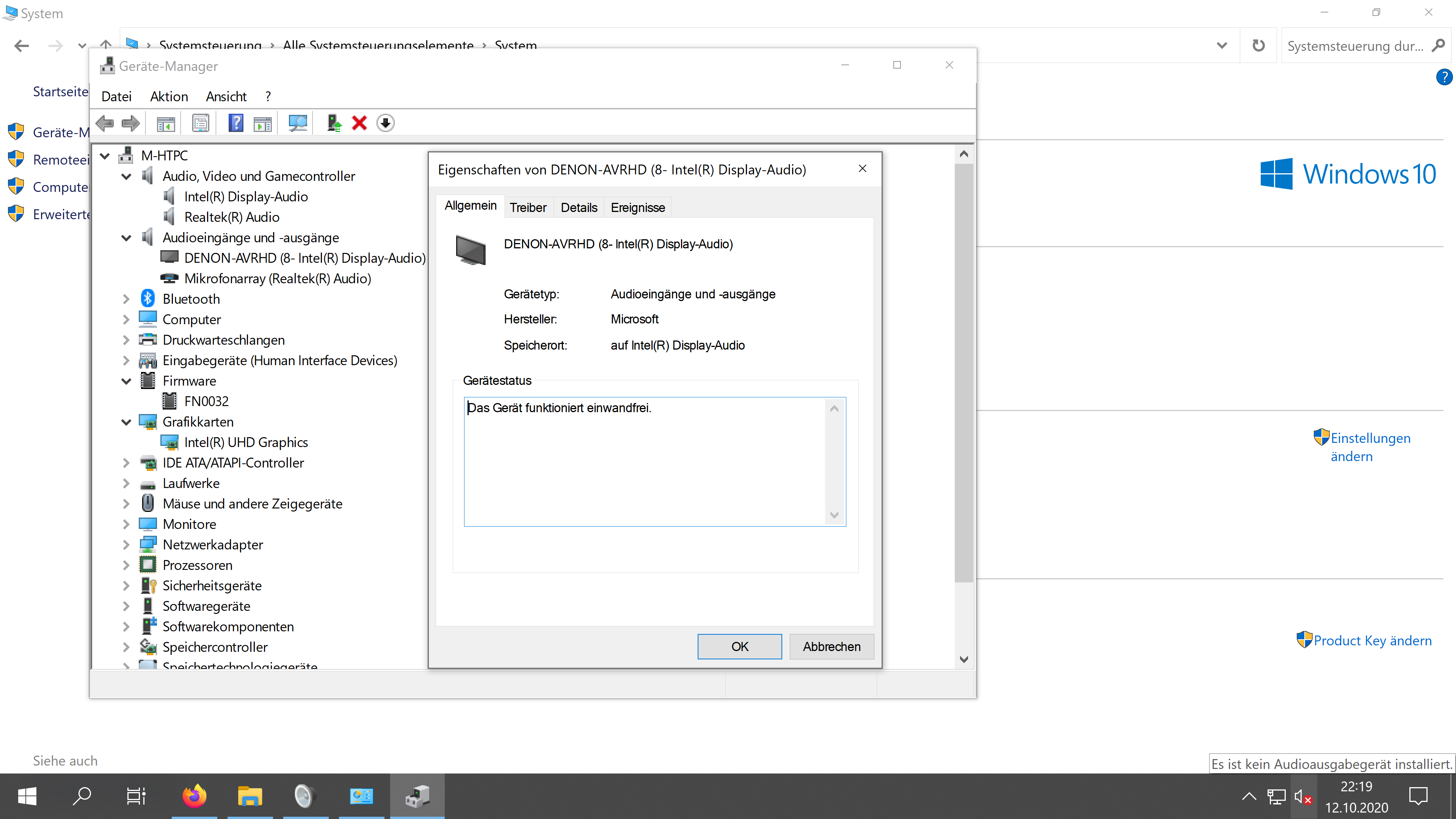Click the muted speaker tray icon
1456x819 pixels.
tap(1302, 796)
